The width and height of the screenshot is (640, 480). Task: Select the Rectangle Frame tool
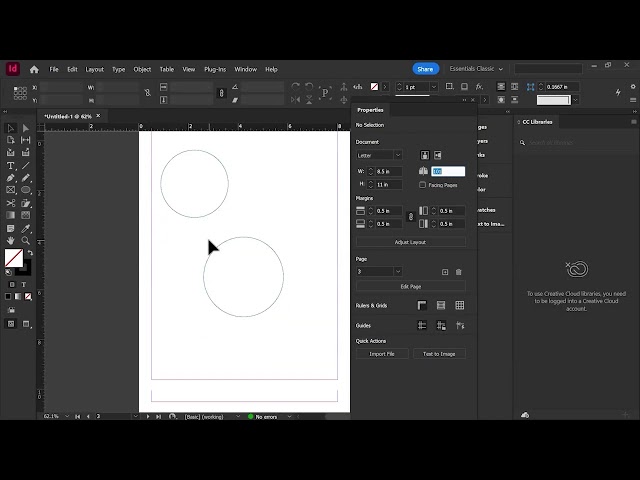point(11,190)
